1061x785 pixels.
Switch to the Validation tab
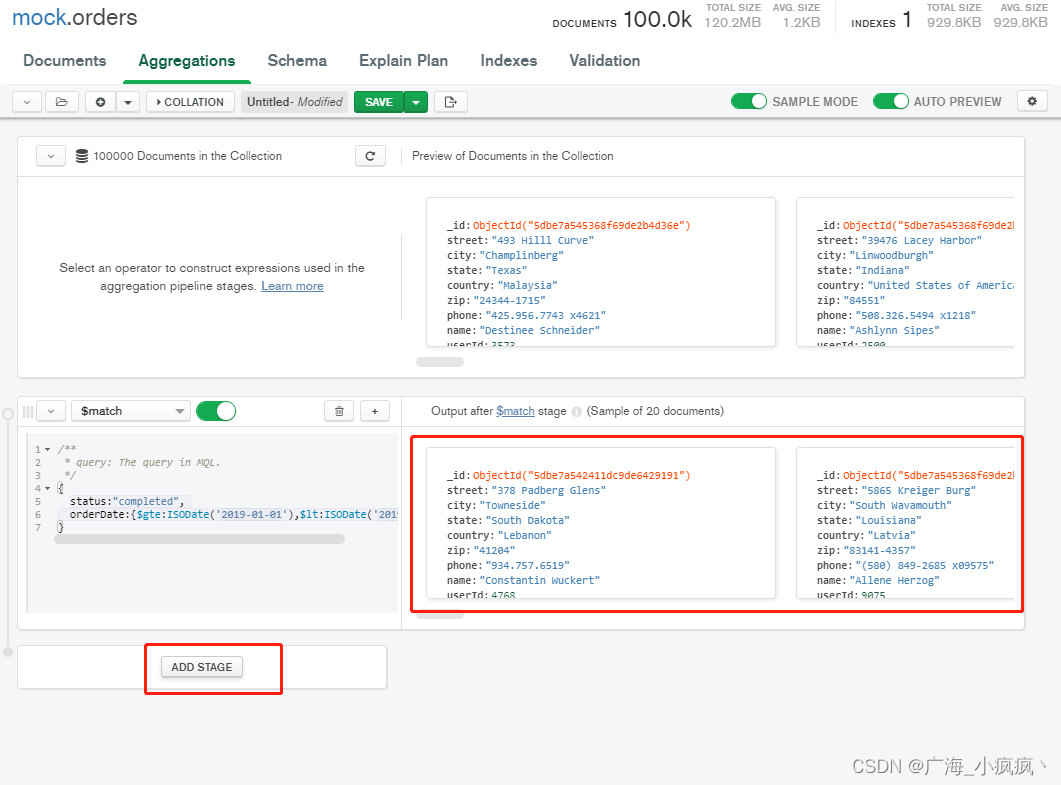605,61
